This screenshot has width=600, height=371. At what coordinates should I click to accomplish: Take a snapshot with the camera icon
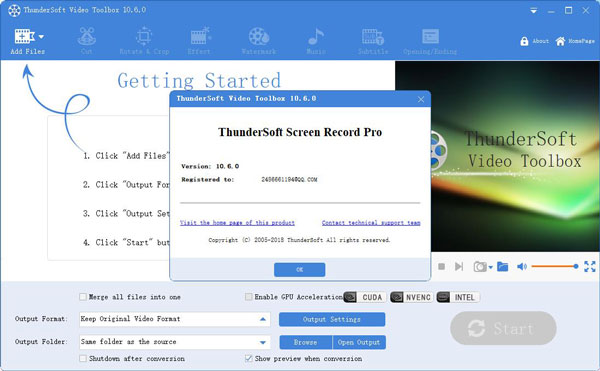[480, 267]
